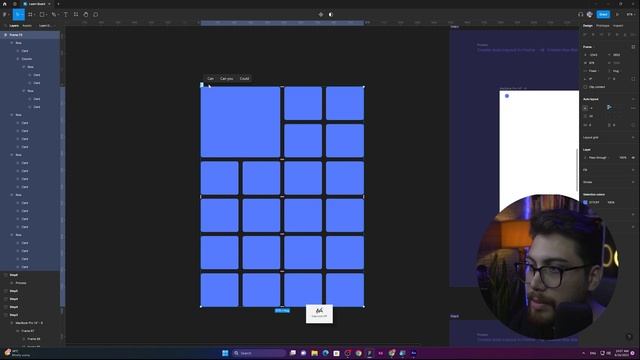This screenshot has height=360, width=640.
Task: Switch to the Assets tab
Action: pos(27,26)
